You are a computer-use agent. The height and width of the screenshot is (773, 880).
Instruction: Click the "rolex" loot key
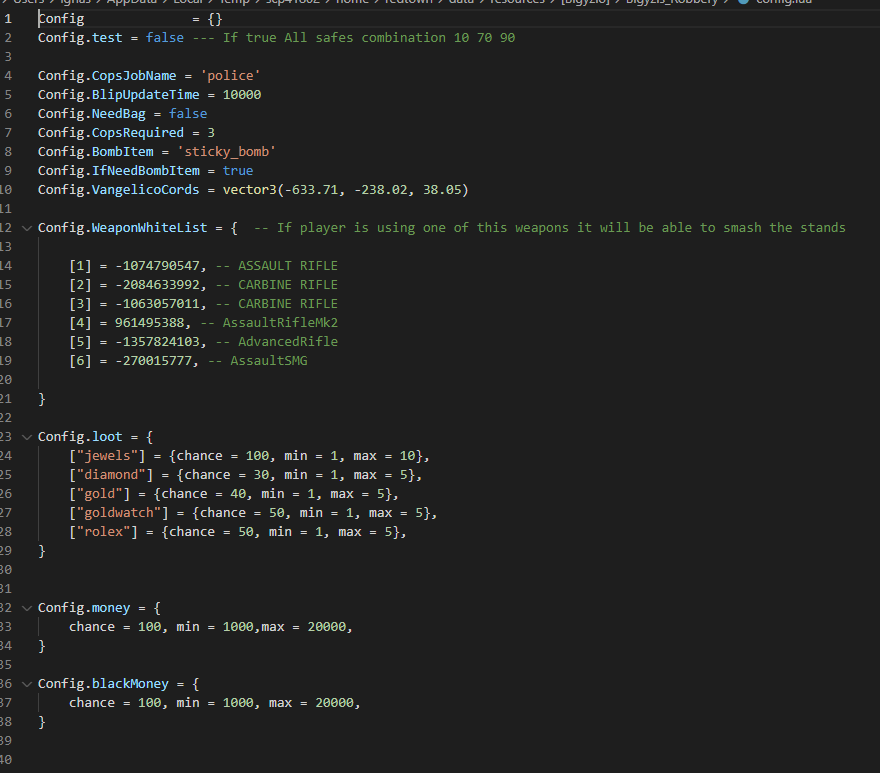99,532
